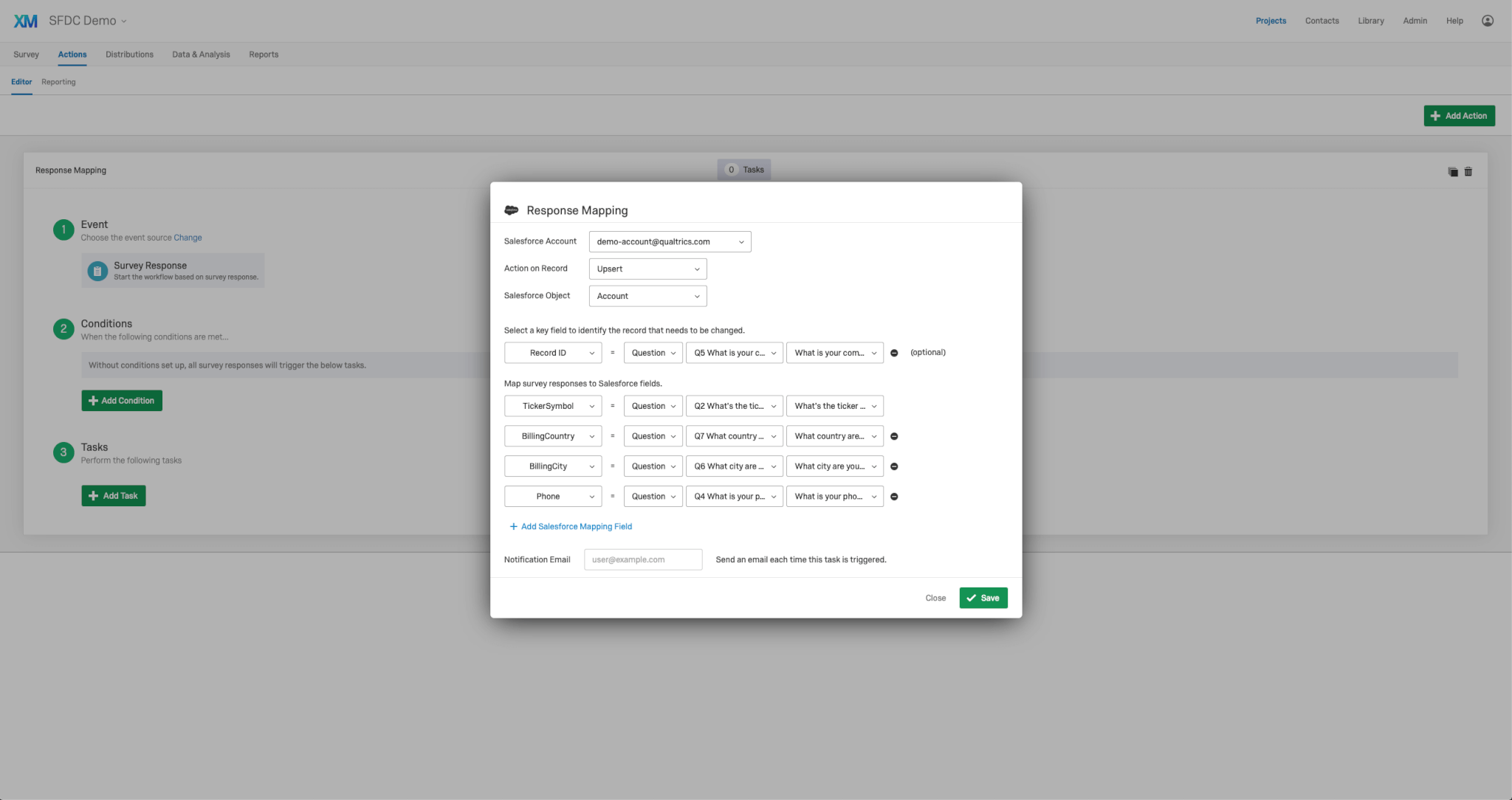Open the Q2 What's the tic... dropdown
The width and height of the screenshot is (1512, 800).
click(734, 407)
